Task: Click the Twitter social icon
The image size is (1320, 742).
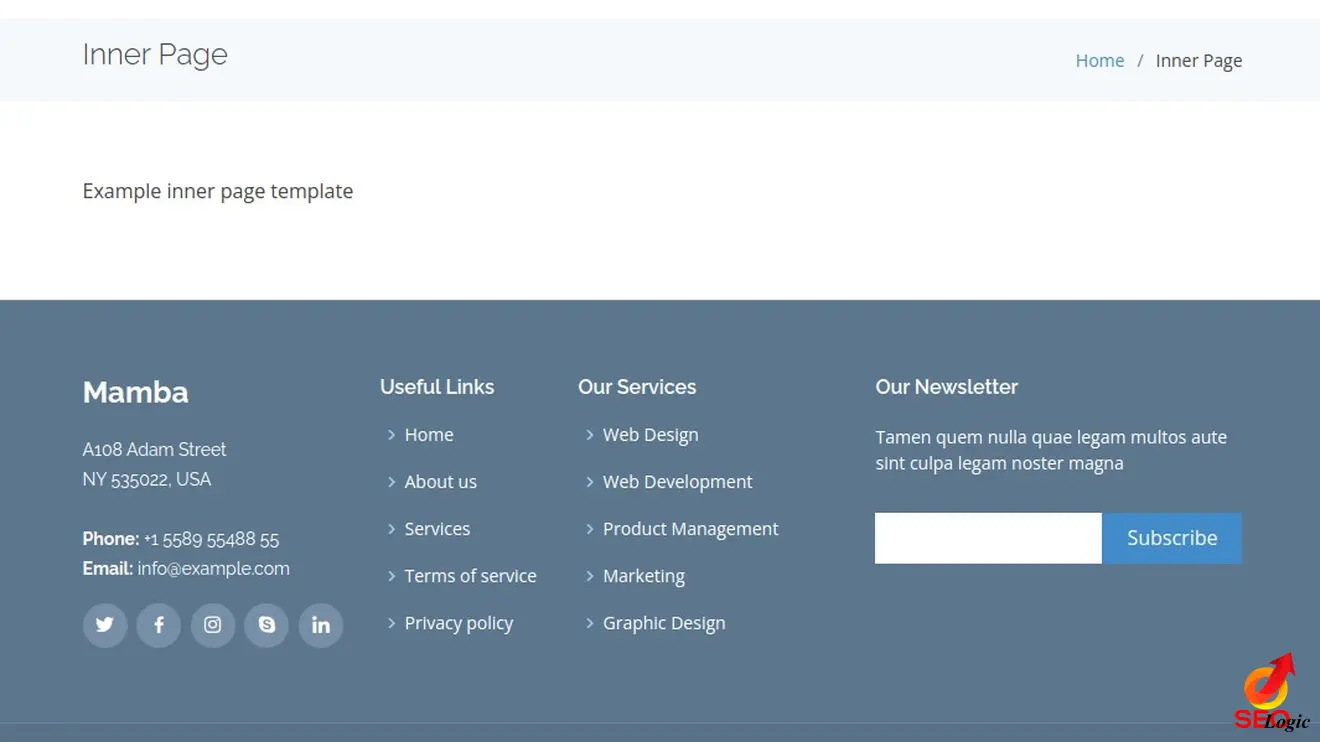Action: tap(105, 625)
